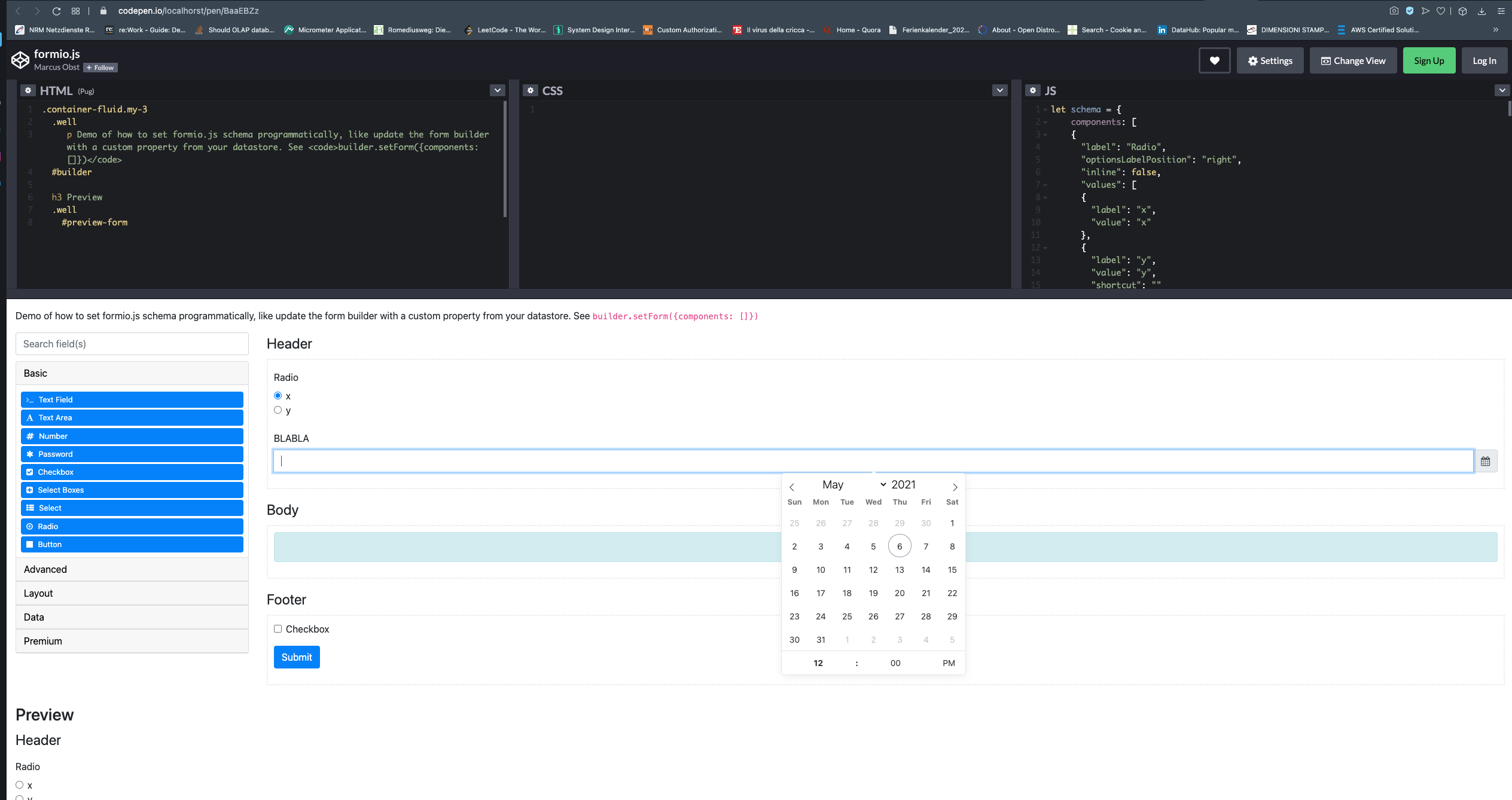
Task: Open CSS editor settings gear
Action: [x=531, y=90]
